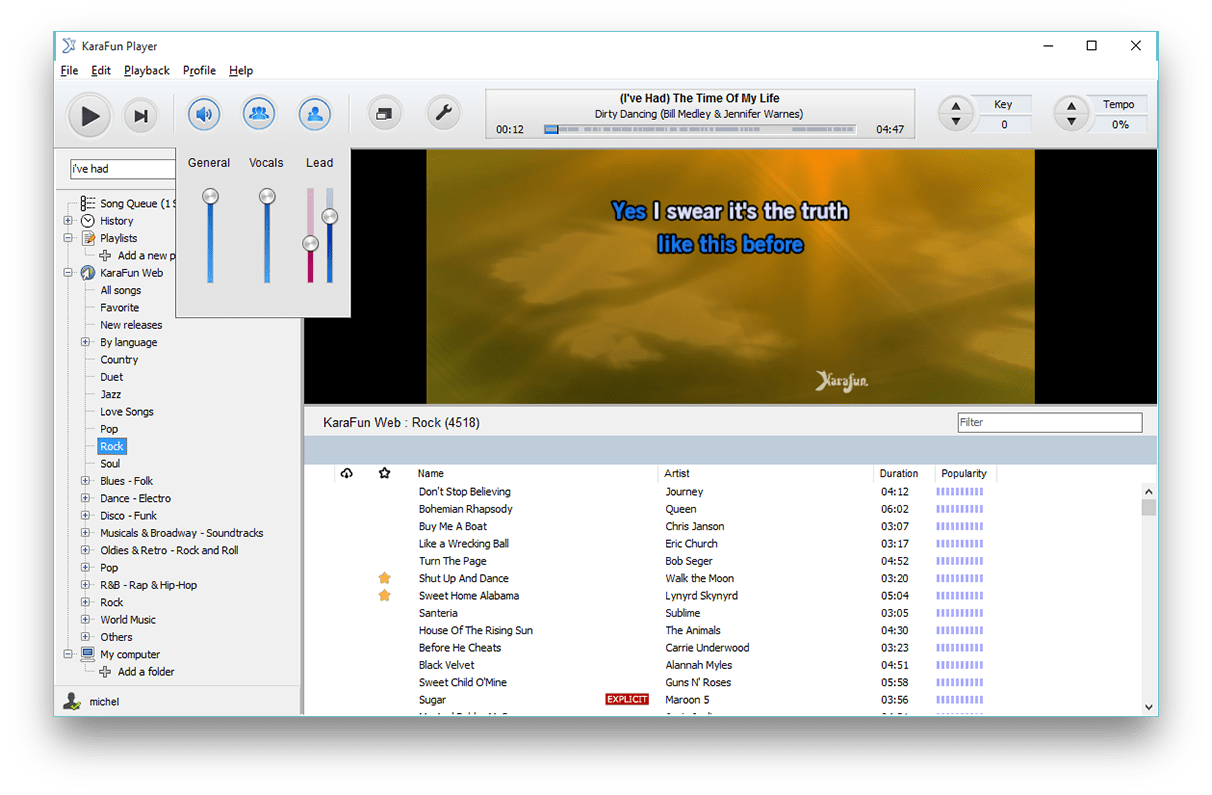This screenshot has width=1212, height=795.
Task: Collapse the KaraFun Web section
Action: pyautogui.click(x=66, y=272)
